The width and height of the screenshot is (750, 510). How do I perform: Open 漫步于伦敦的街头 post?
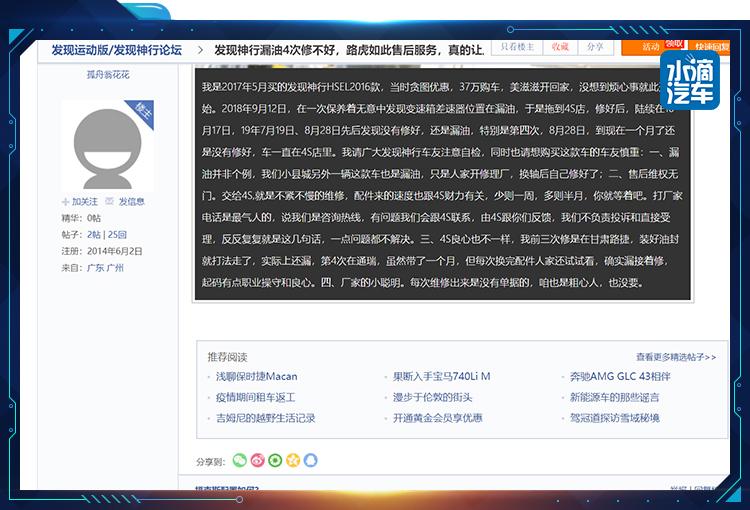(432, 398)
